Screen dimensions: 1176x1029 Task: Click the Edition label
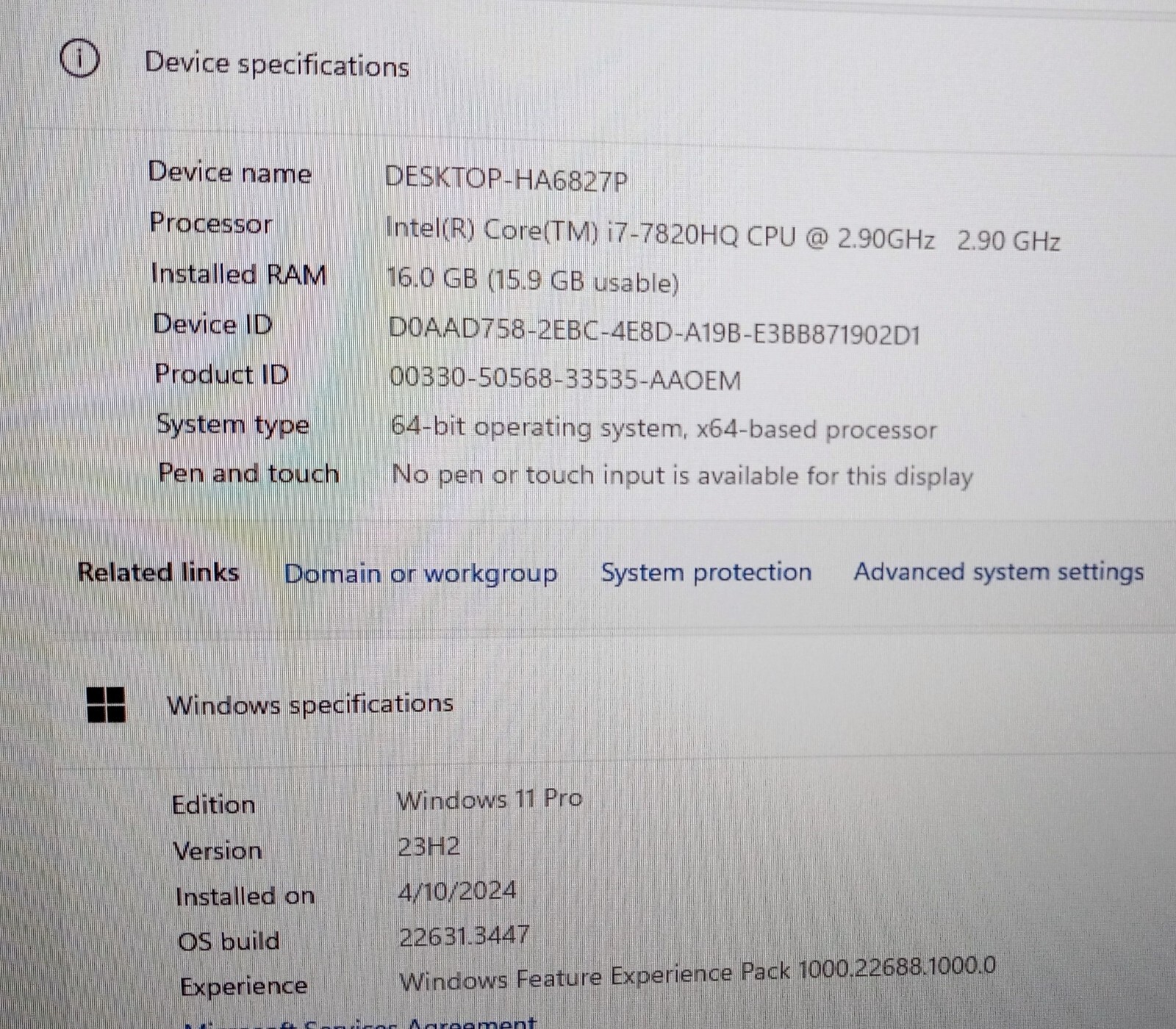point(214,805)
